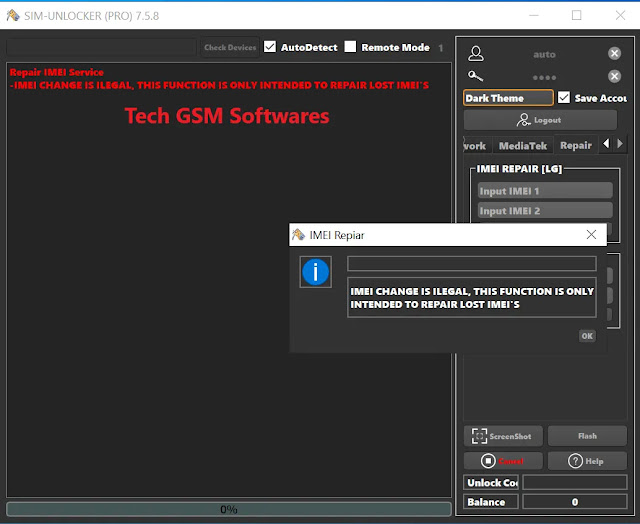Click the IMEI REPAIR [LG] group heading
The width and height of the screenshot is (640, 524).
[519, 169]
